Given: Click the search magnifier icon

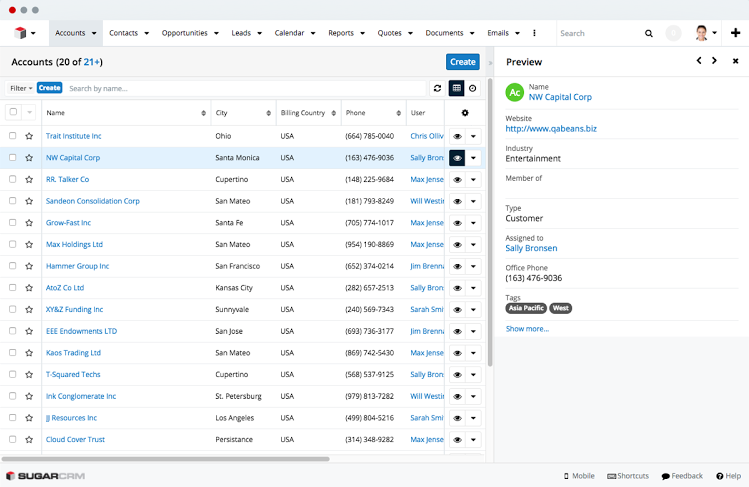Looking at the screenshot, I should tap(648, 33).
